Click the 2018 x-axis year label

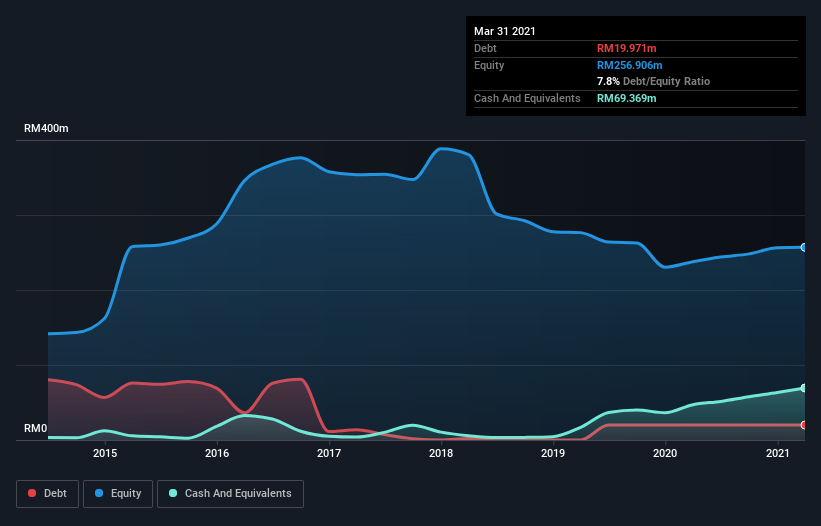[441, 453]
